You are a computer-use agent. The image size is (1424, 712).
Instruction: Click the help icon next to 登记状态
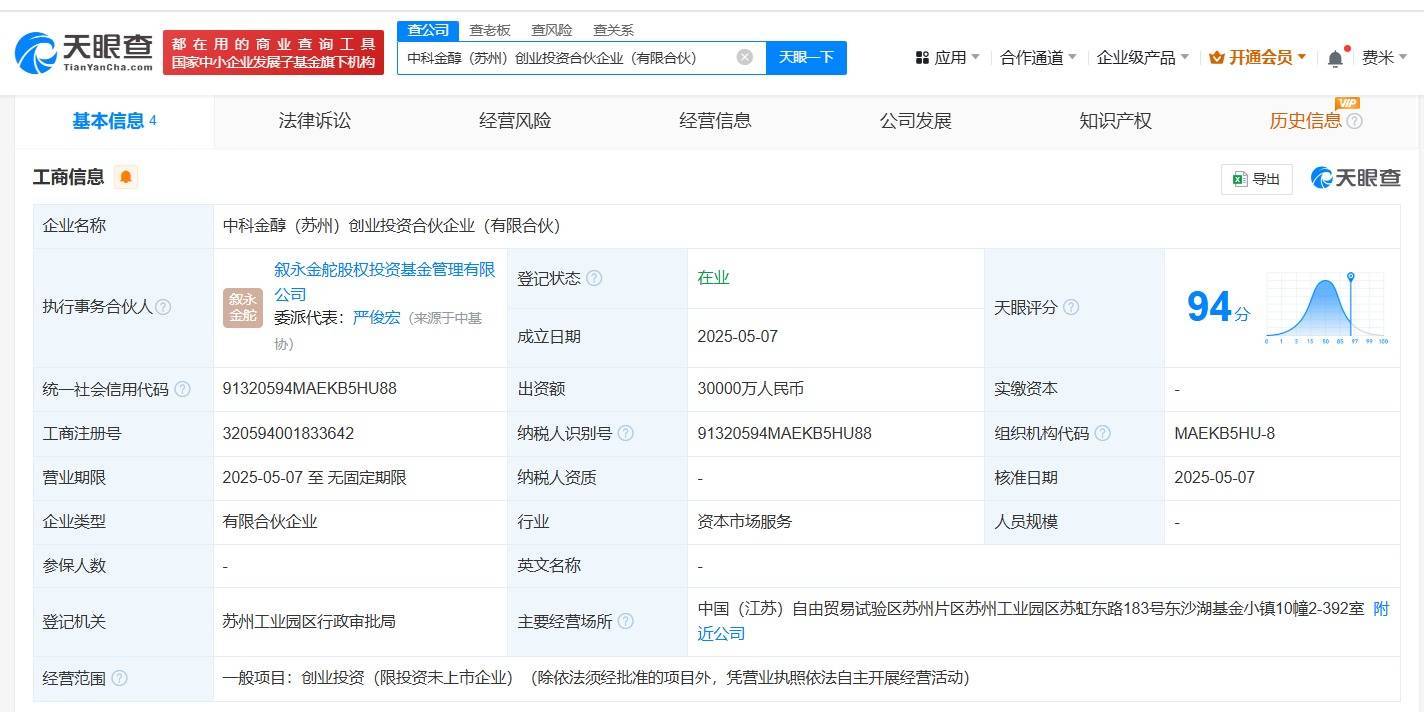click(594, 278)
